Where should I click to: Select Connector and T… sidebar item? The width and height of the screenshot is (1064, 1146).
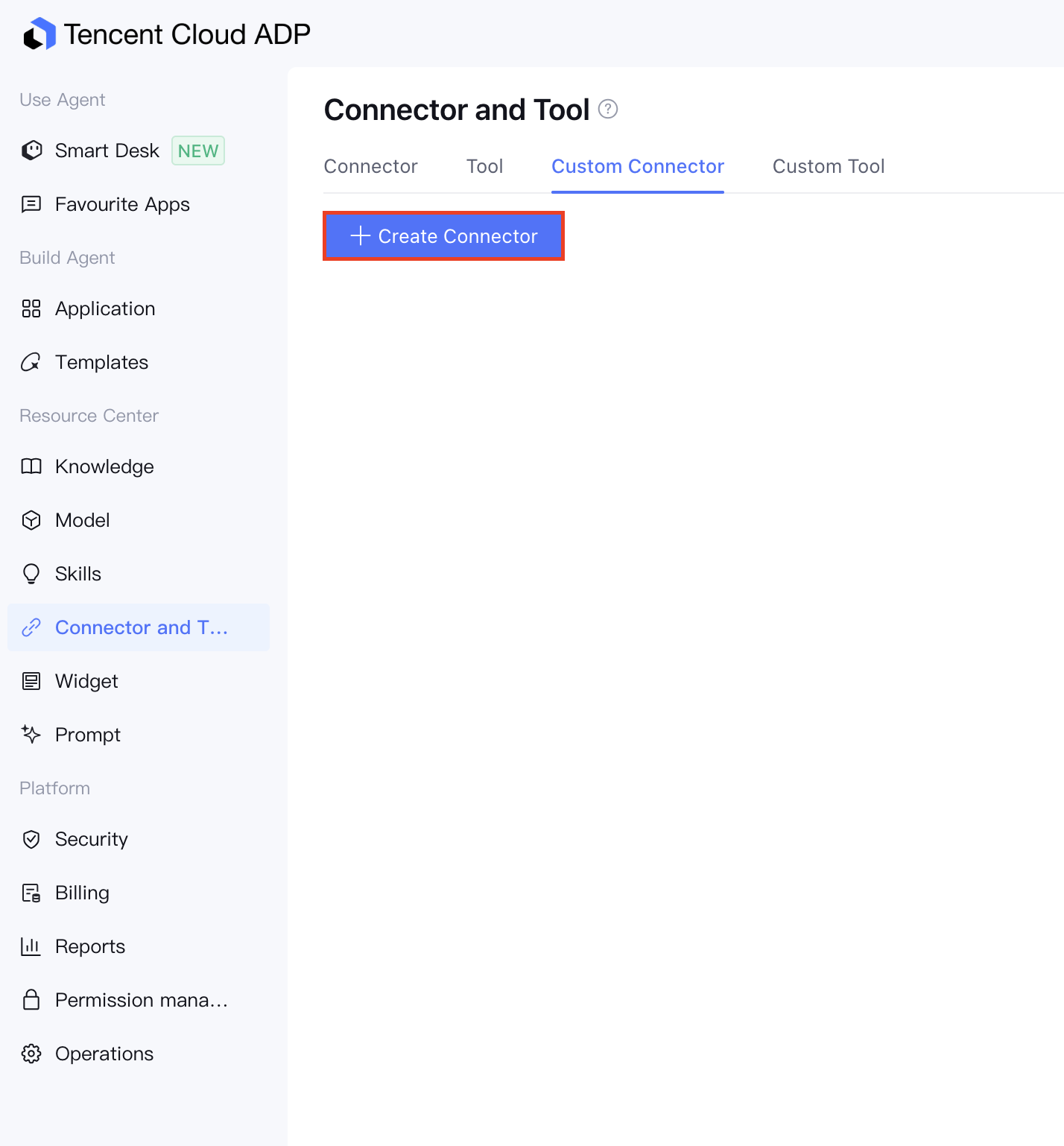click(x=139, y=627)
